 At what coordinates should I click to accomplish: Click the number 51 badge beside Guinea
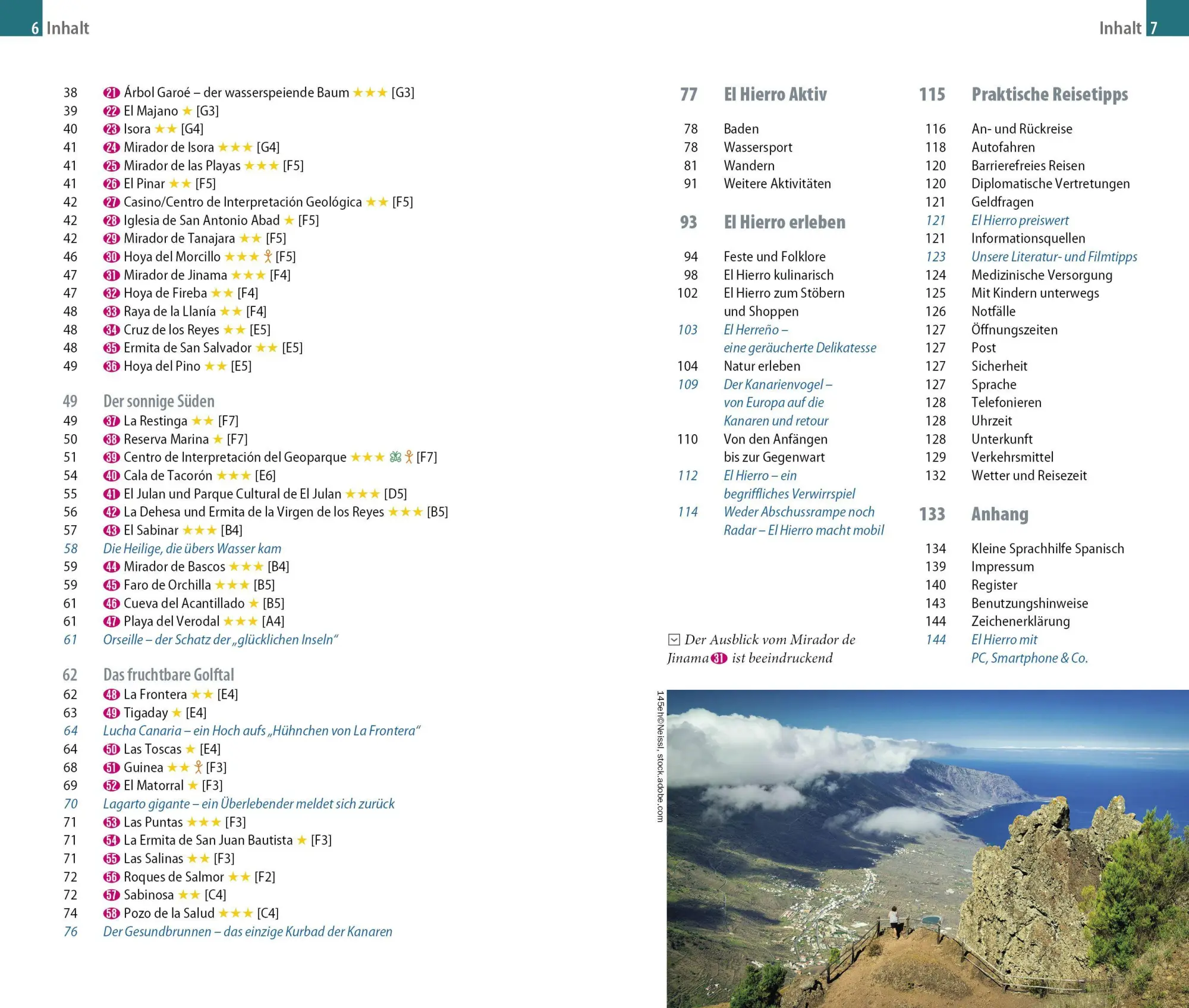point(112,768)
